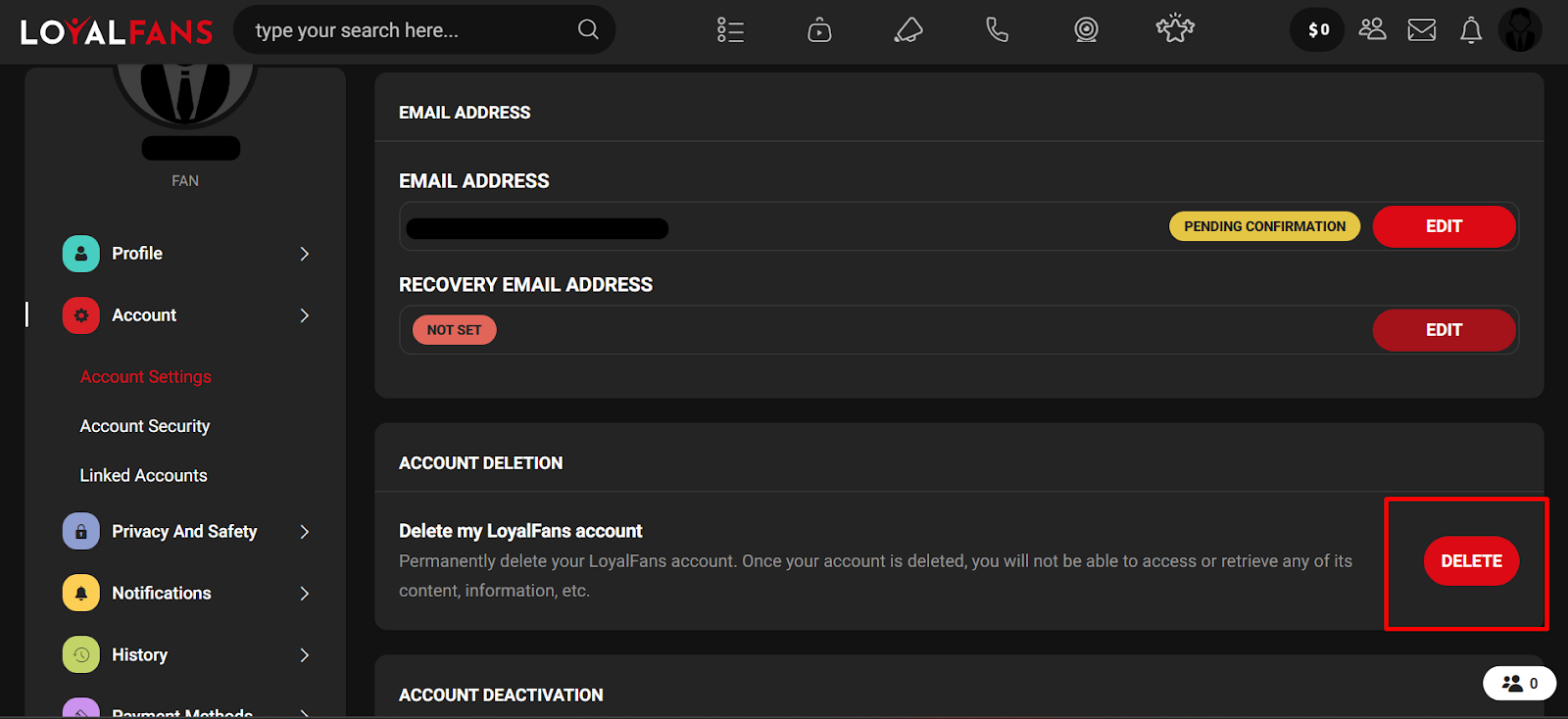Viewport: 1568px width, 719px height.
Task: Click the redacted email address field
Action: 537,228
